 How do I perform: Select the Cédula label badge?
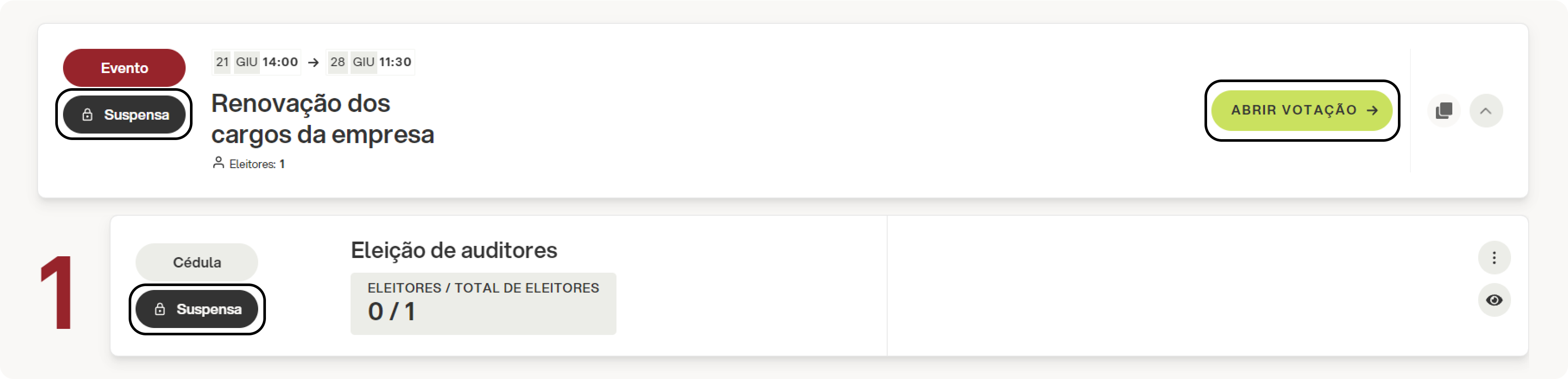click(x=196, y=262)
